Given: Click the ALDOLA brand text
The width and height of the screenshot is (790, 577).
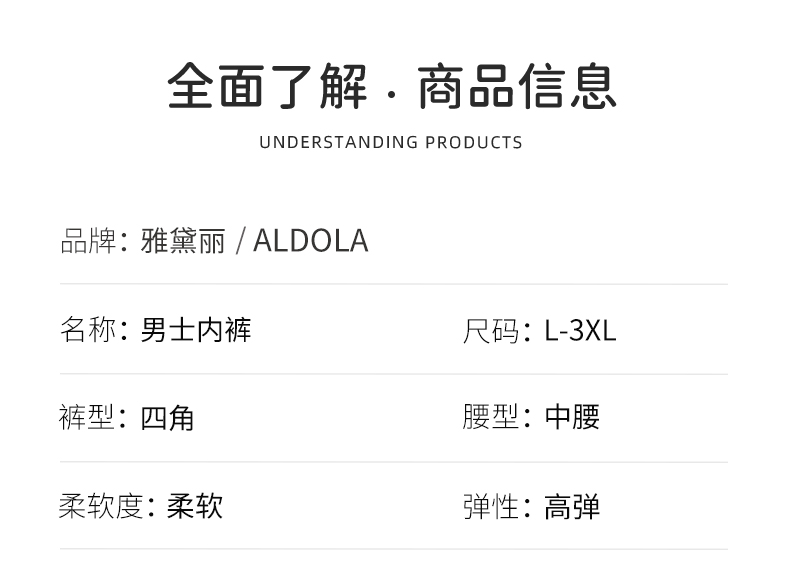Looking at the screenshot, I should pyautogui.click(x=311, y=241).
